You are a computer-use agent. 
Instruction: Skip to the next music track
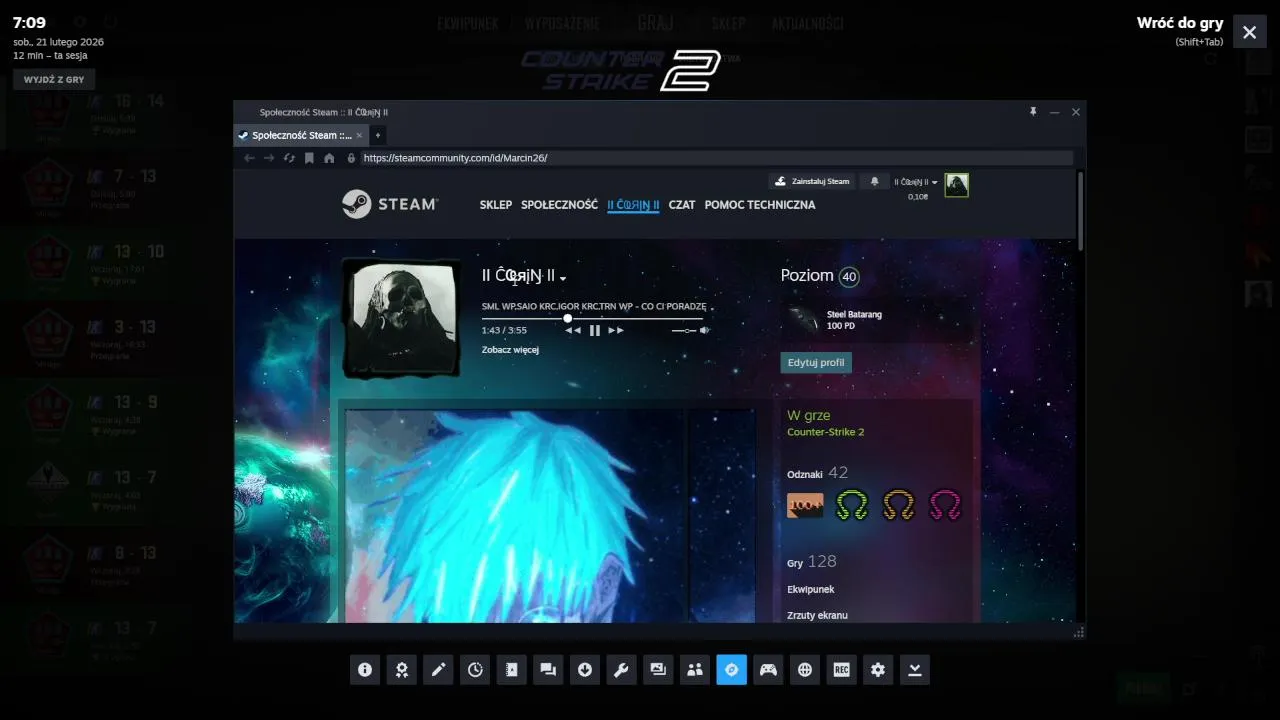point(616,330)
